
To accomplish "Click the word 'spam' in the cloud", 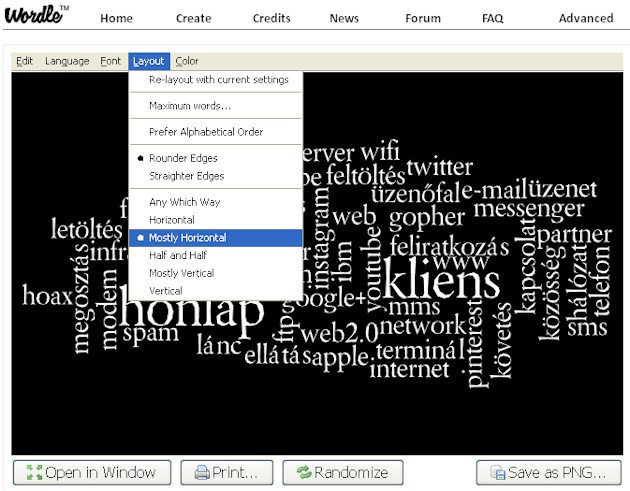I will point(151,335).
